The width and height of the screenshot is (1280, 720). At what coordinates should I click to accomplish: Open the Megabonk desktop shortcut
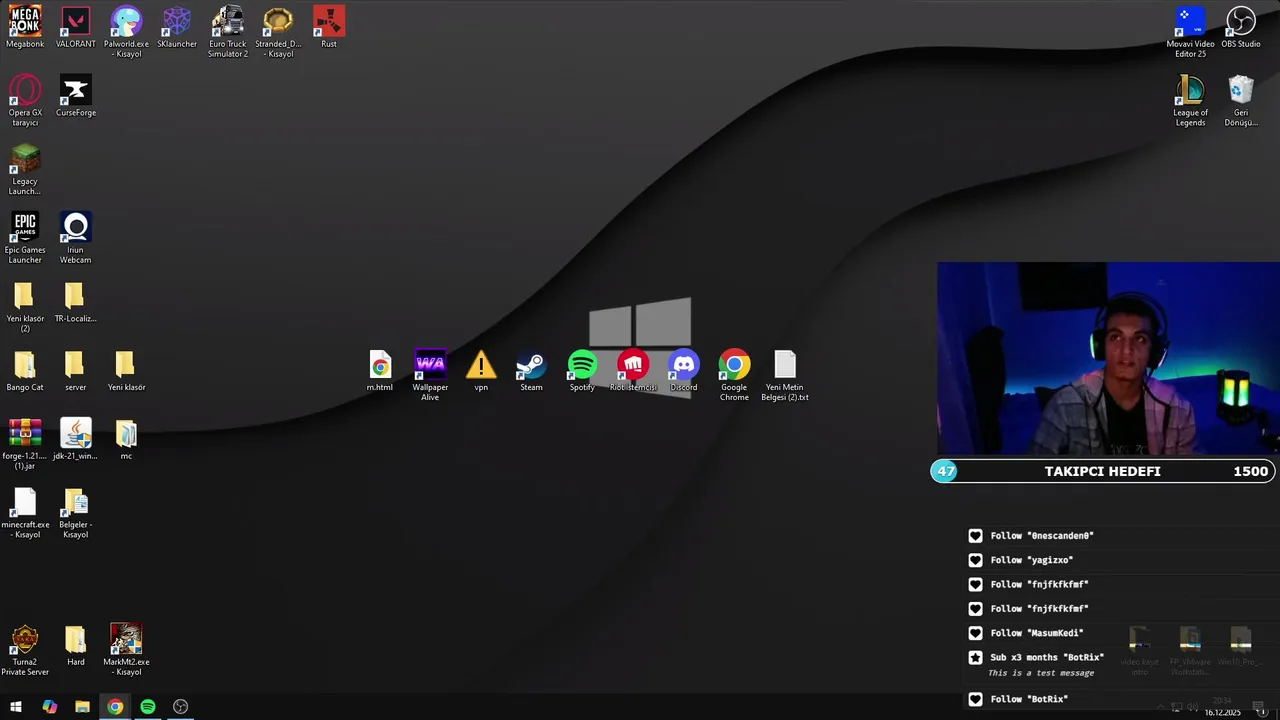pos(25,27)
